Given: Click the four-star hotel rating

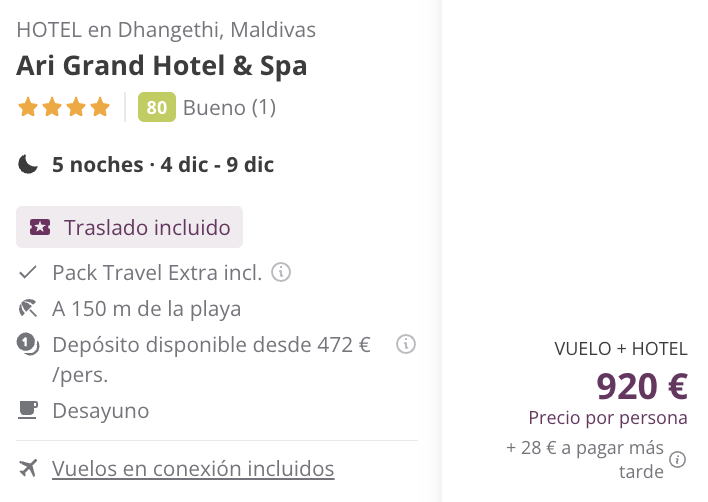Looking at the screenshot, I should (64, 107).
